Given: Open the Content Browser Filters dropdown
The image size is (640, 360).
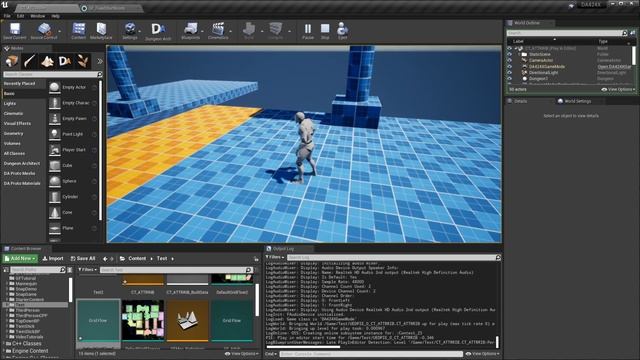Looking at the screenshot, I should pyautogui.click(x=87, y=270).
